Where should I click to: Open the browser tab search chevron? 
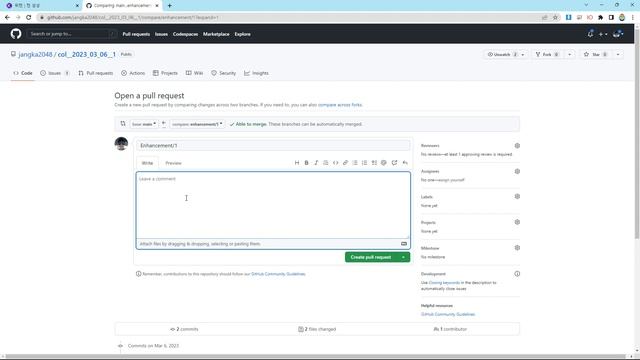586,5
